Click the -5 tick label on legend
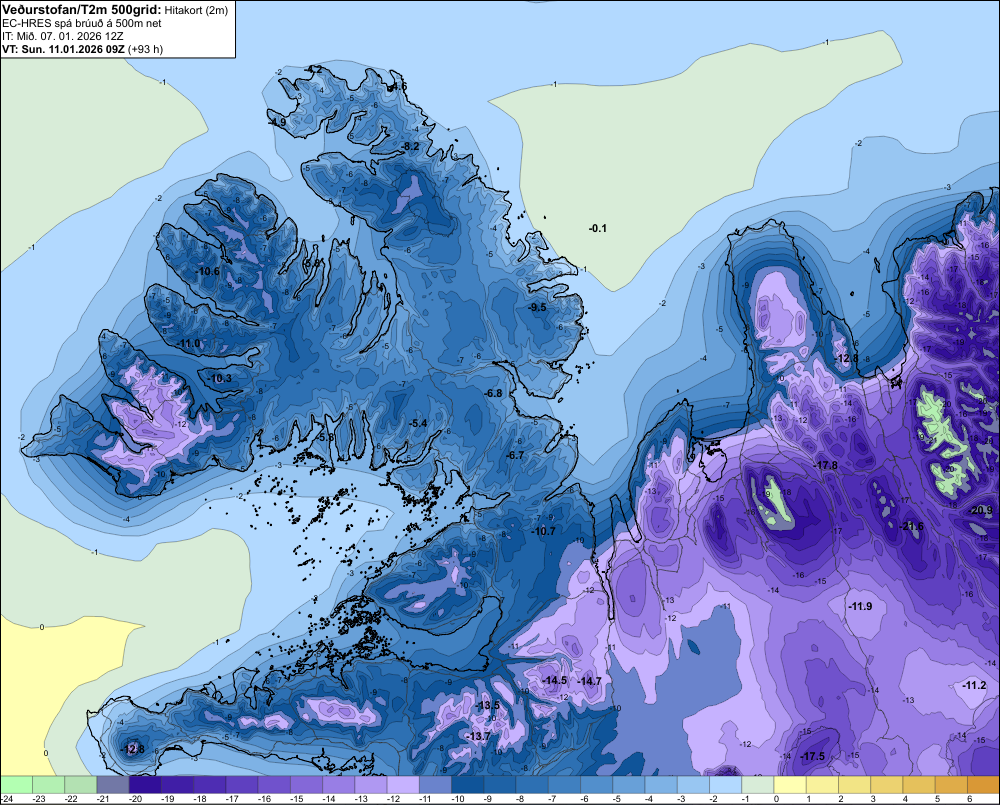 [x=617, y=799]
